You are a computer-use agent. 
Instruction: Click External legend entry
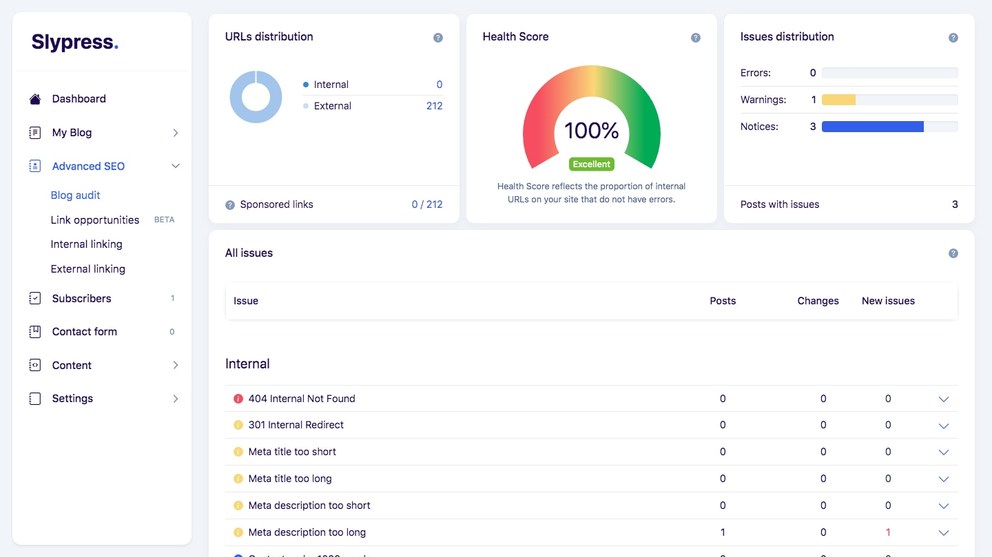coord(327,106)
